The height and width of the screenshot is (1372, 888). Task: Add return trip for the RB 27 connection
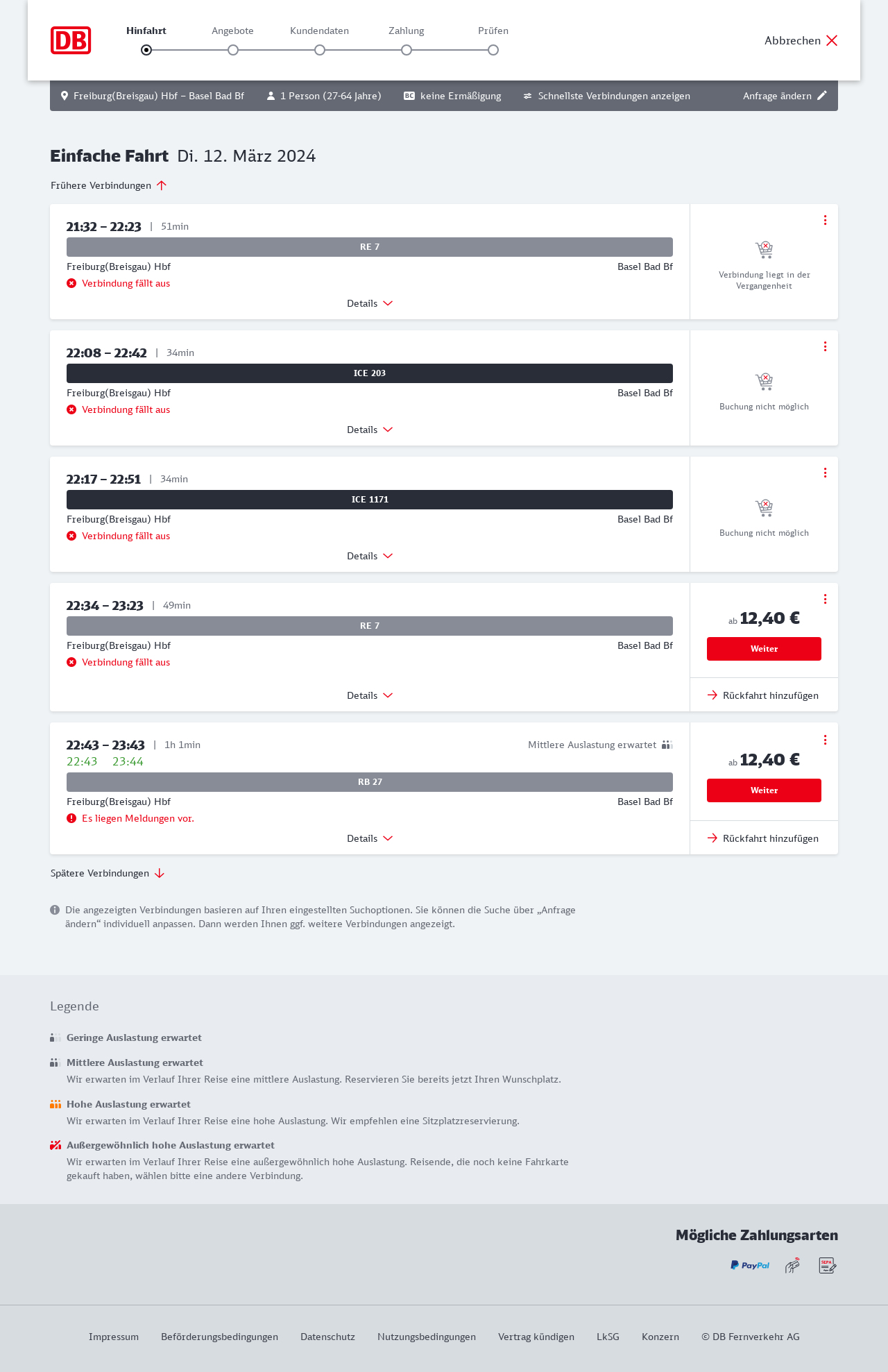tap(764, 838)
